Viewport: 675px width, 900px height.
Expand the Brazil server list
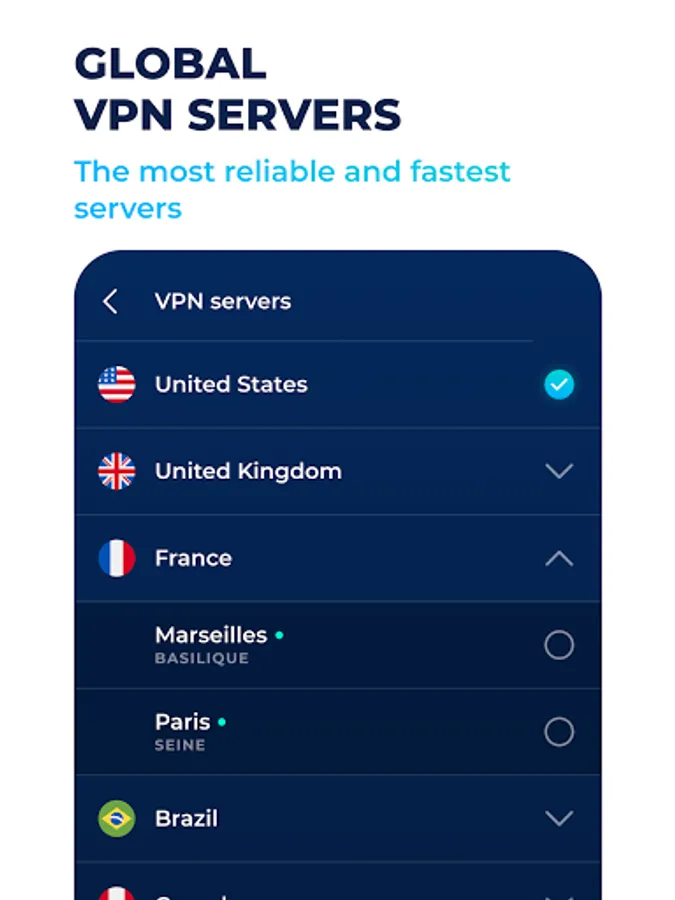click(559, 818)
